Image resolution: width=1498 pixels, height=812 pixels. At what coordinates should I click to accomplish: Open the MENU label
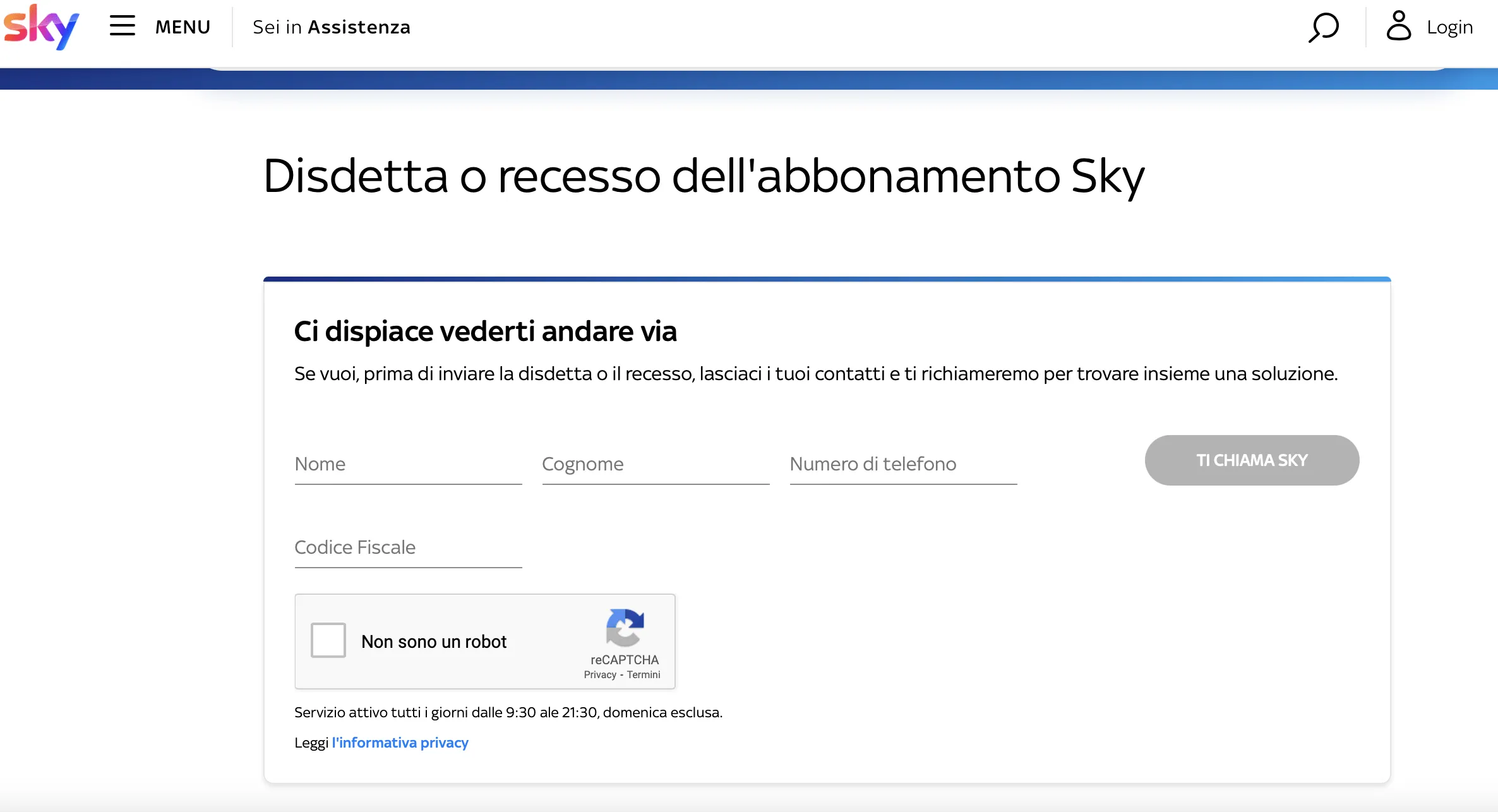pyautogui.click(x=183, y=27)
